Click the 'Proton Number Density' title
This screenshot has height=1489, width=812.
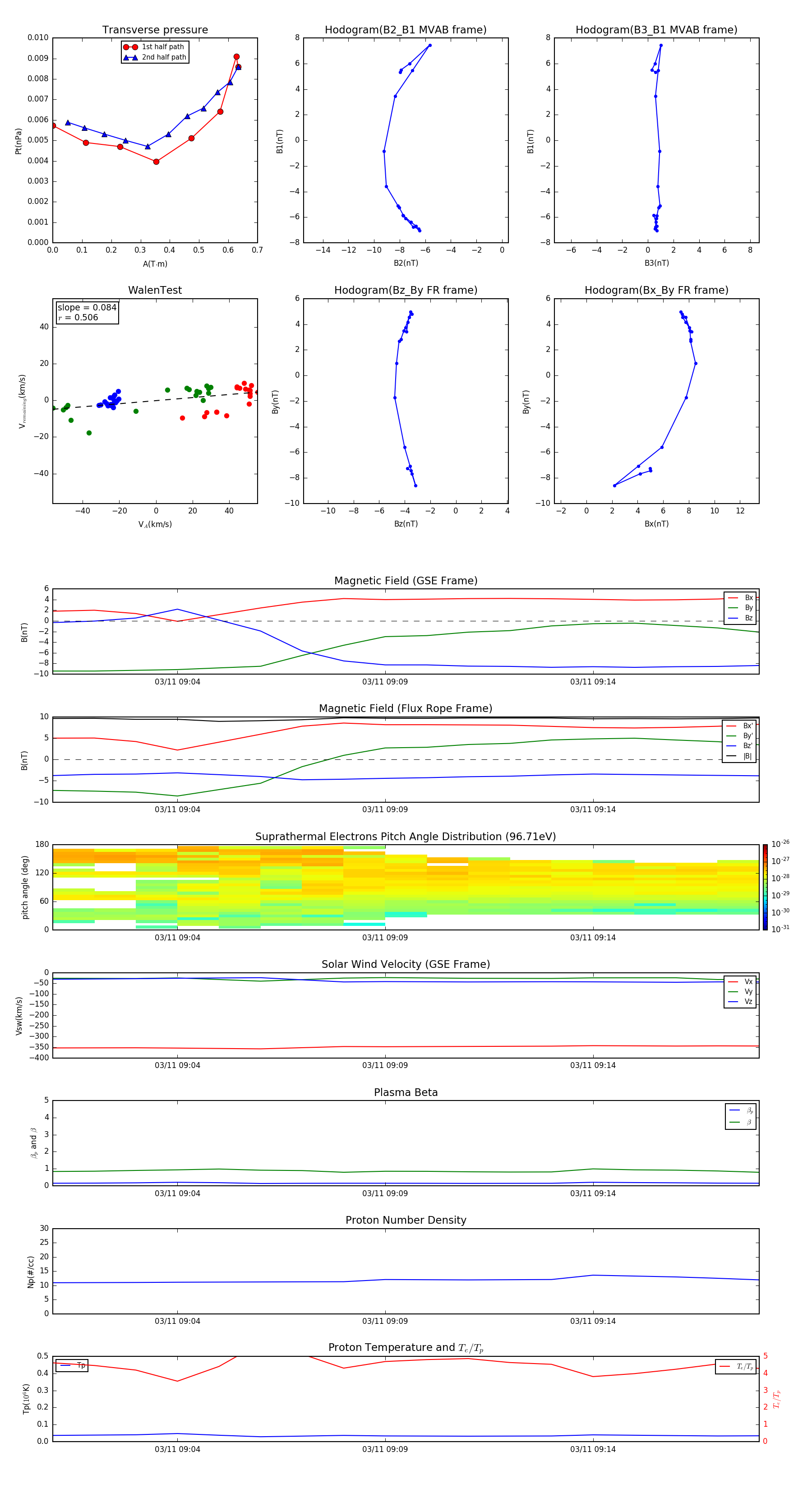click(406, 1220)
